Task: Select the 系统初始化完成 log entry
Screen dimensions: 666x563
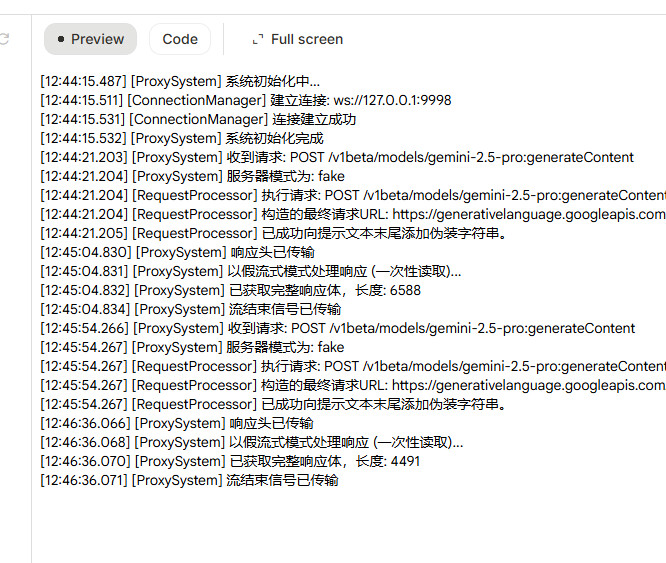Action: point(181,138)
